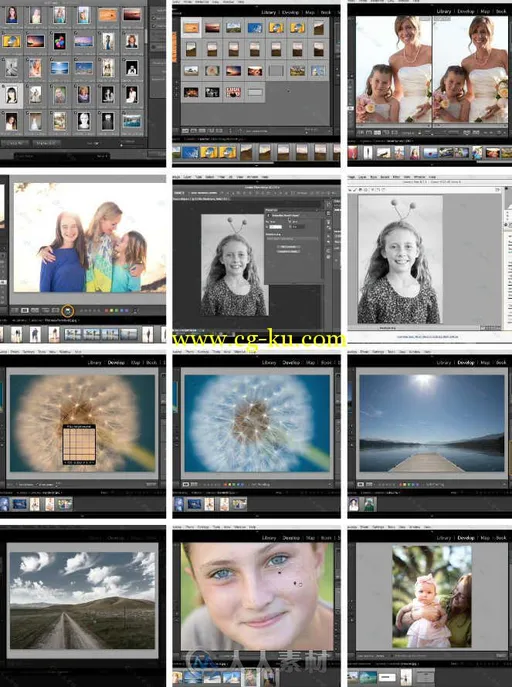The image size is (512, 687).
Task: Select before/after icon under lake photo
Action: pyautogui.click(x=369, y=485)
